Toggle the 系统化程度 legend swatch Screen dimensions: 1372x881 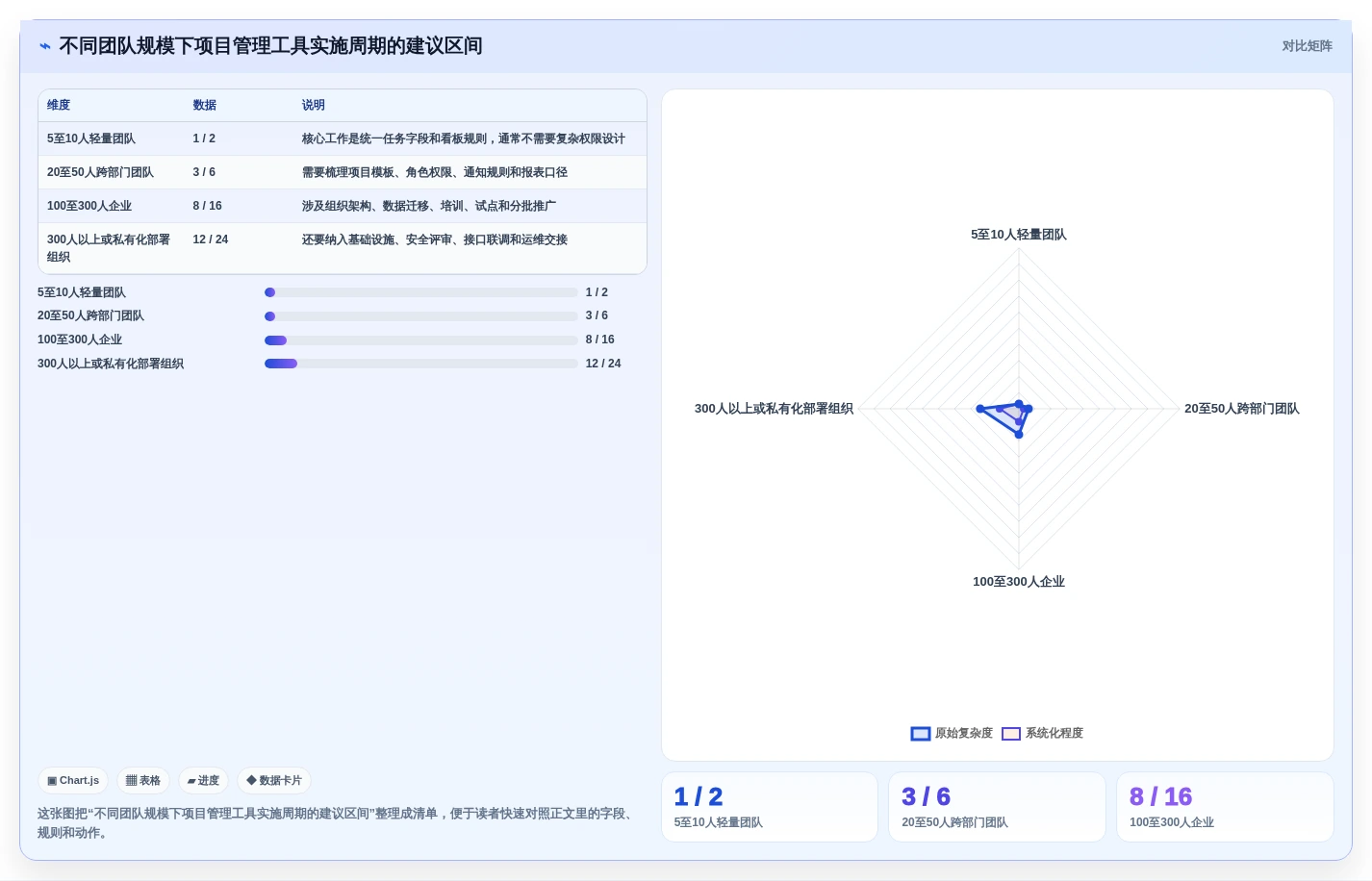(1011, 734)
